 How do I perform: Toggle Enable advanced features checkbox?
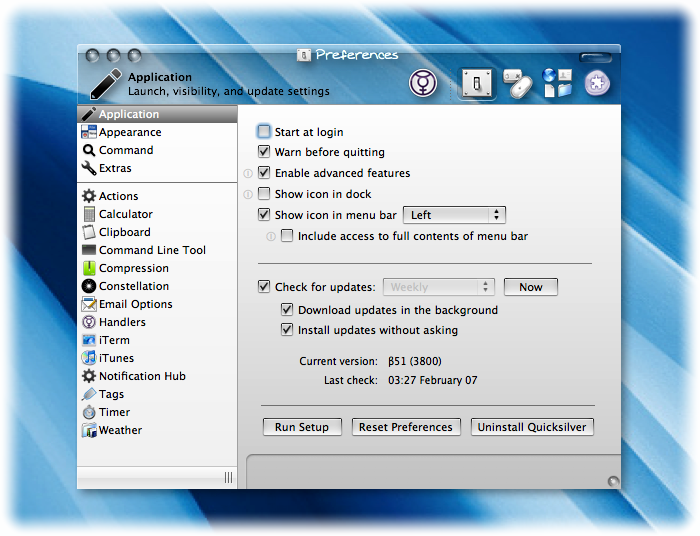(x=264, y=172)
